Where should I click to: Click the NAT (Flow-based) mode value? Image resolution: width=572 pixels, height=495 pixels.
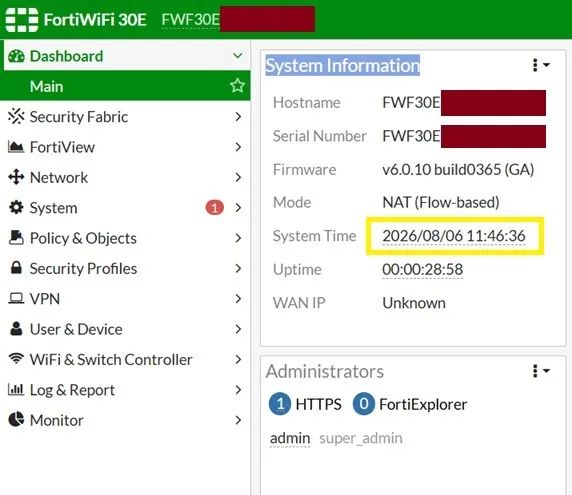(x=441, y=202)
